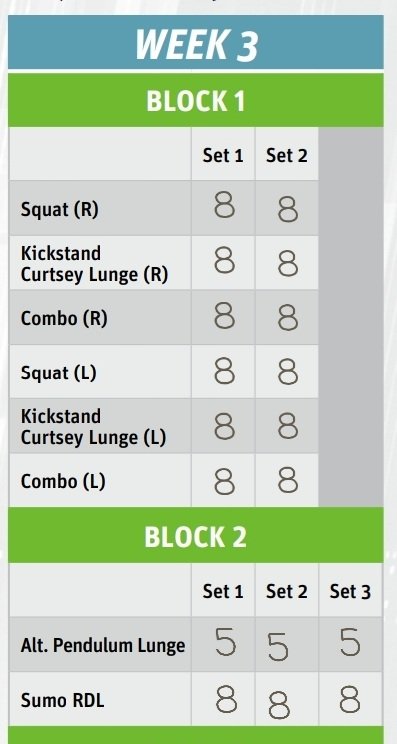Edit Alt. Pendulum Lunge Set 1 value
The image size is (397, 744).
(223, 644)
